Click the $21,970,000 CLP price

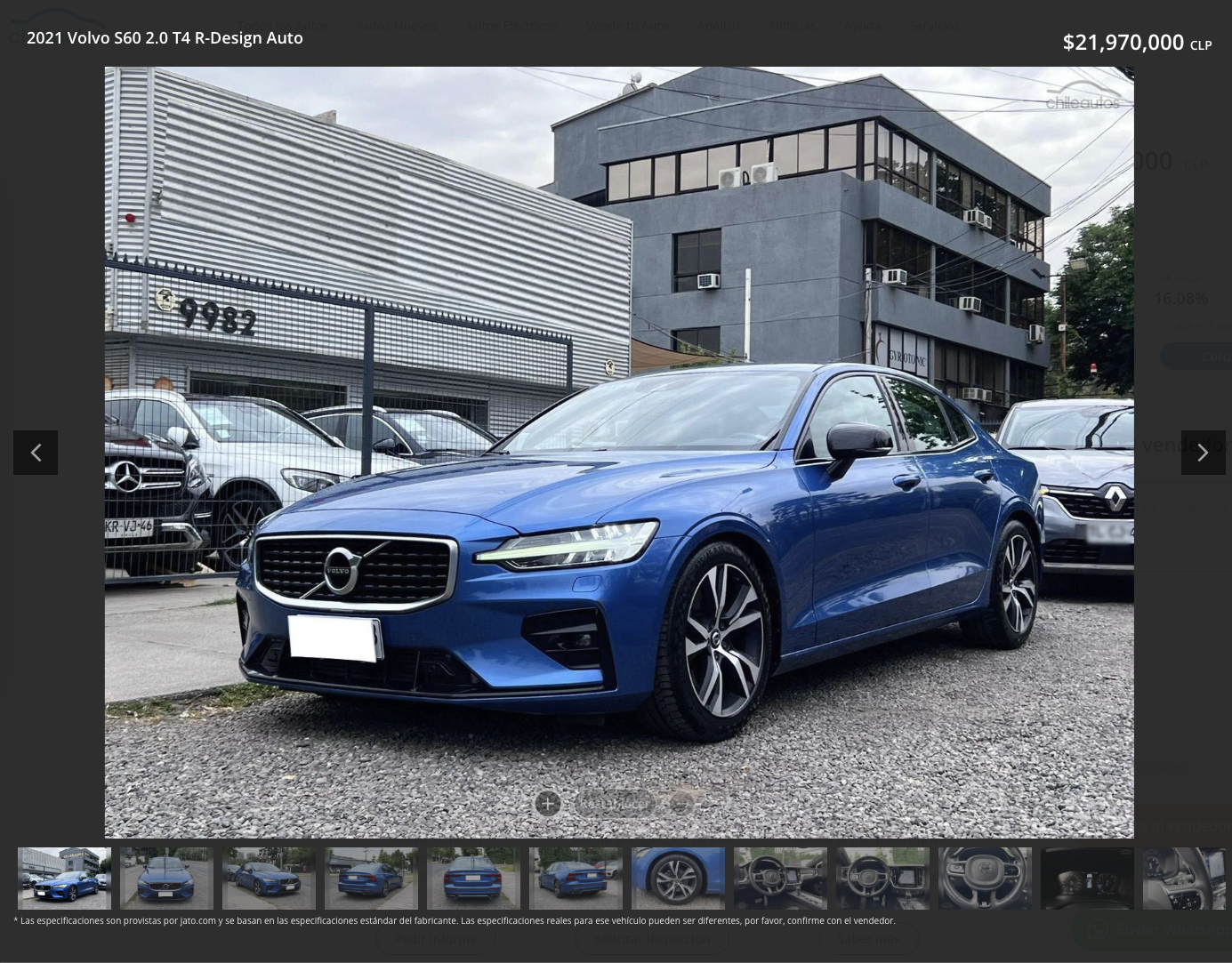point(1136,42)
